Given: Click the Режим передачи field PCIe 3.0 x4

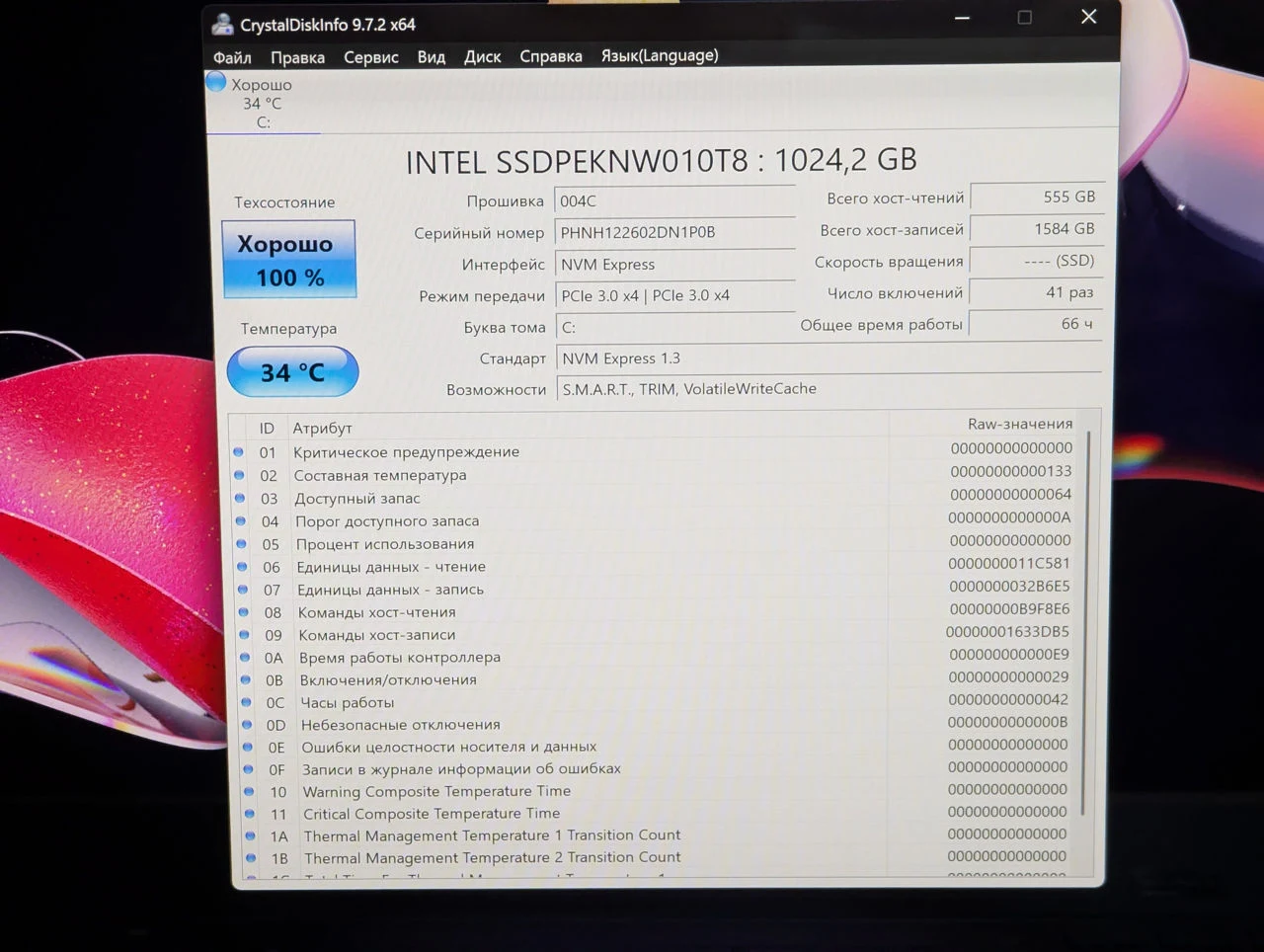Looking at the screenshot, I should [675, 295].
